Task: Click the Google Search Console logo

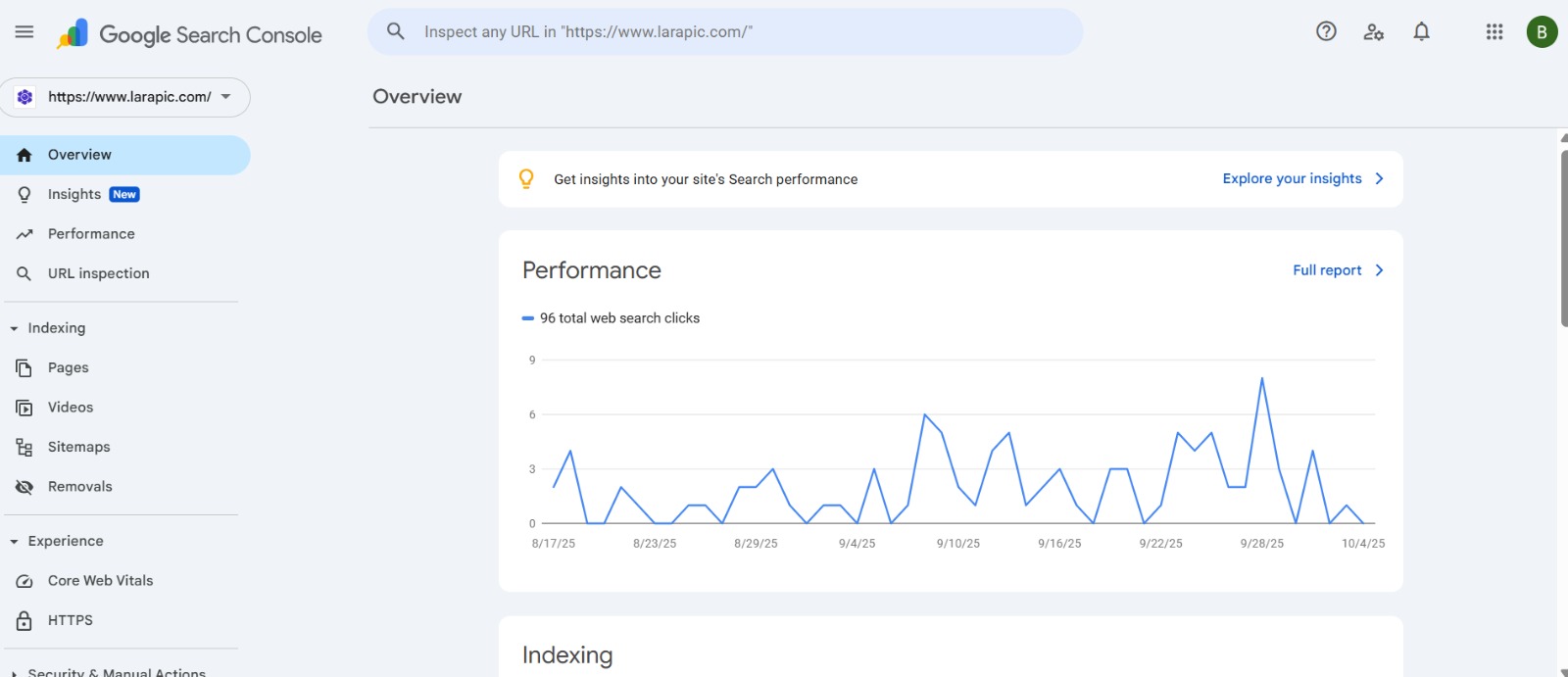Action: pos(190,35)
